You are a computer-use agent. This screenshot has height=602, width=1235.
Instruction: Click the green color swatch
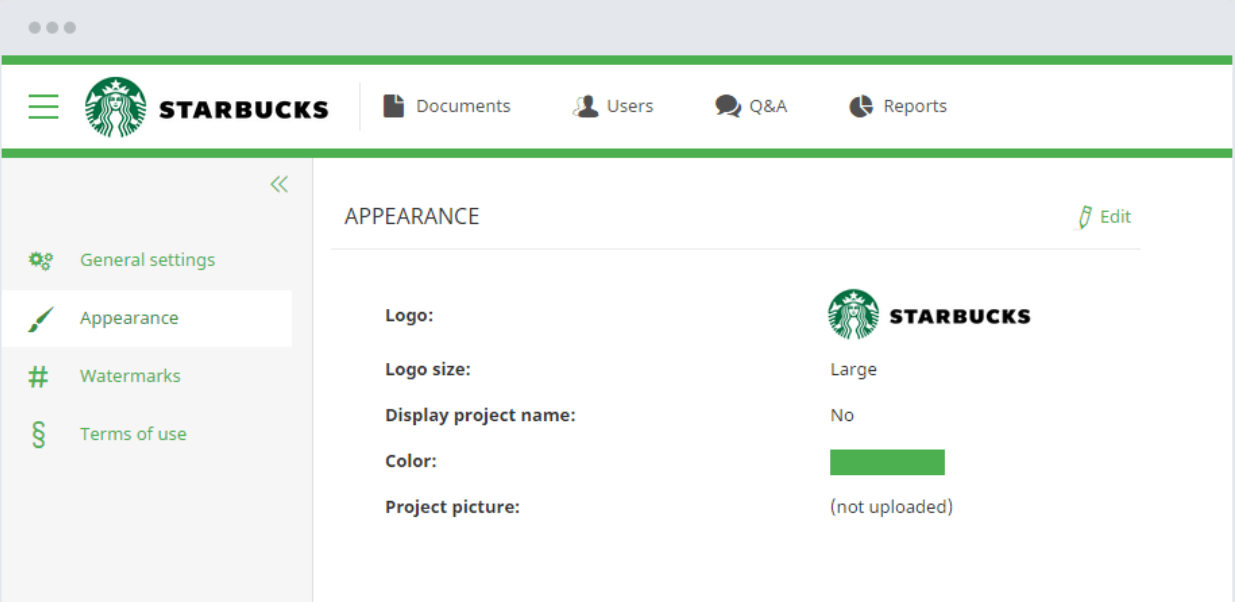pyautogui.click(x=887, y=462)
